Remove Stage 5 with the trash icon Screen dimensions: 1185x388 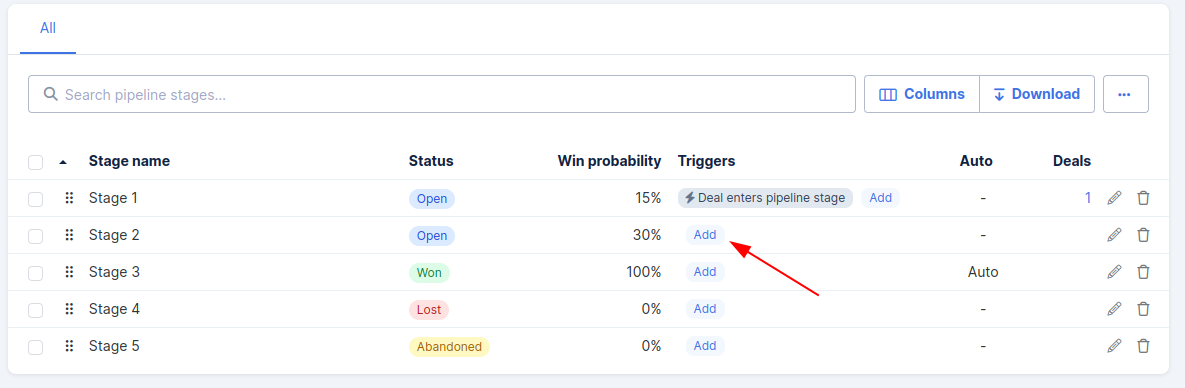(1143, 346)
